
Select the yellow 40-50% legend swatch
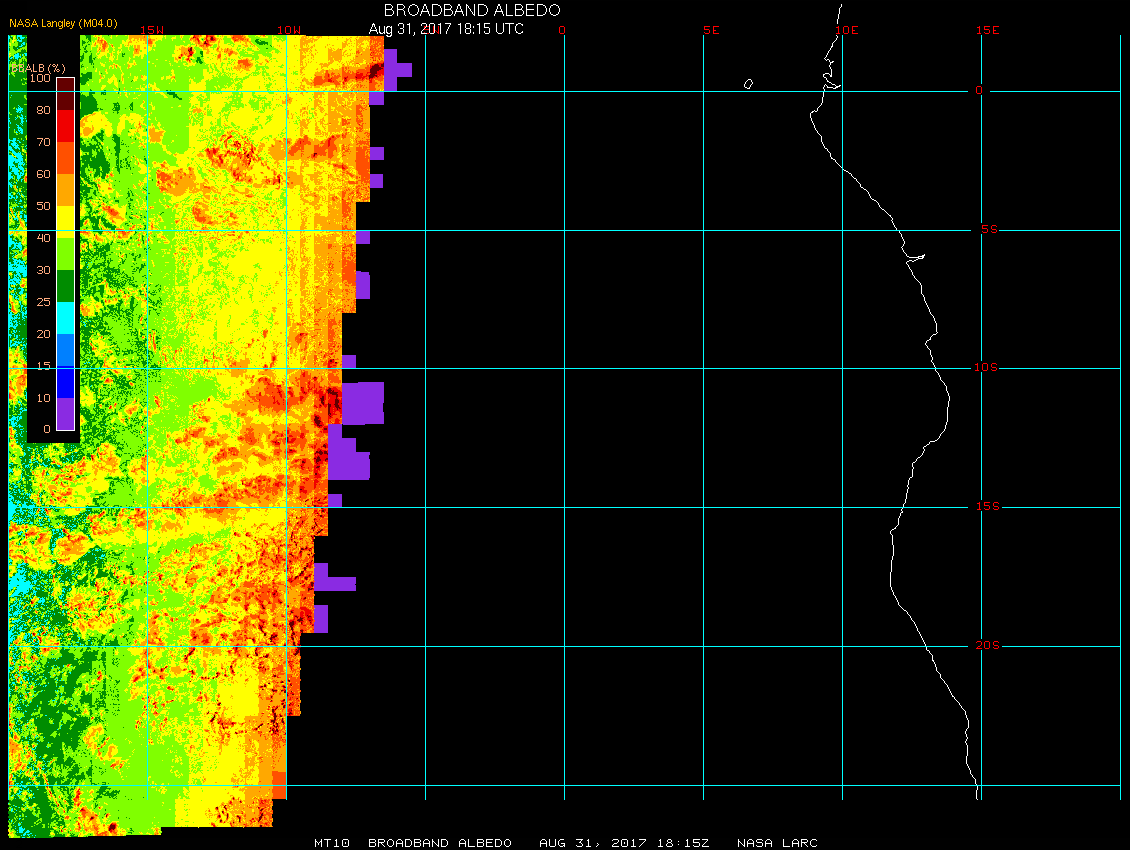[x=66, y=222]
